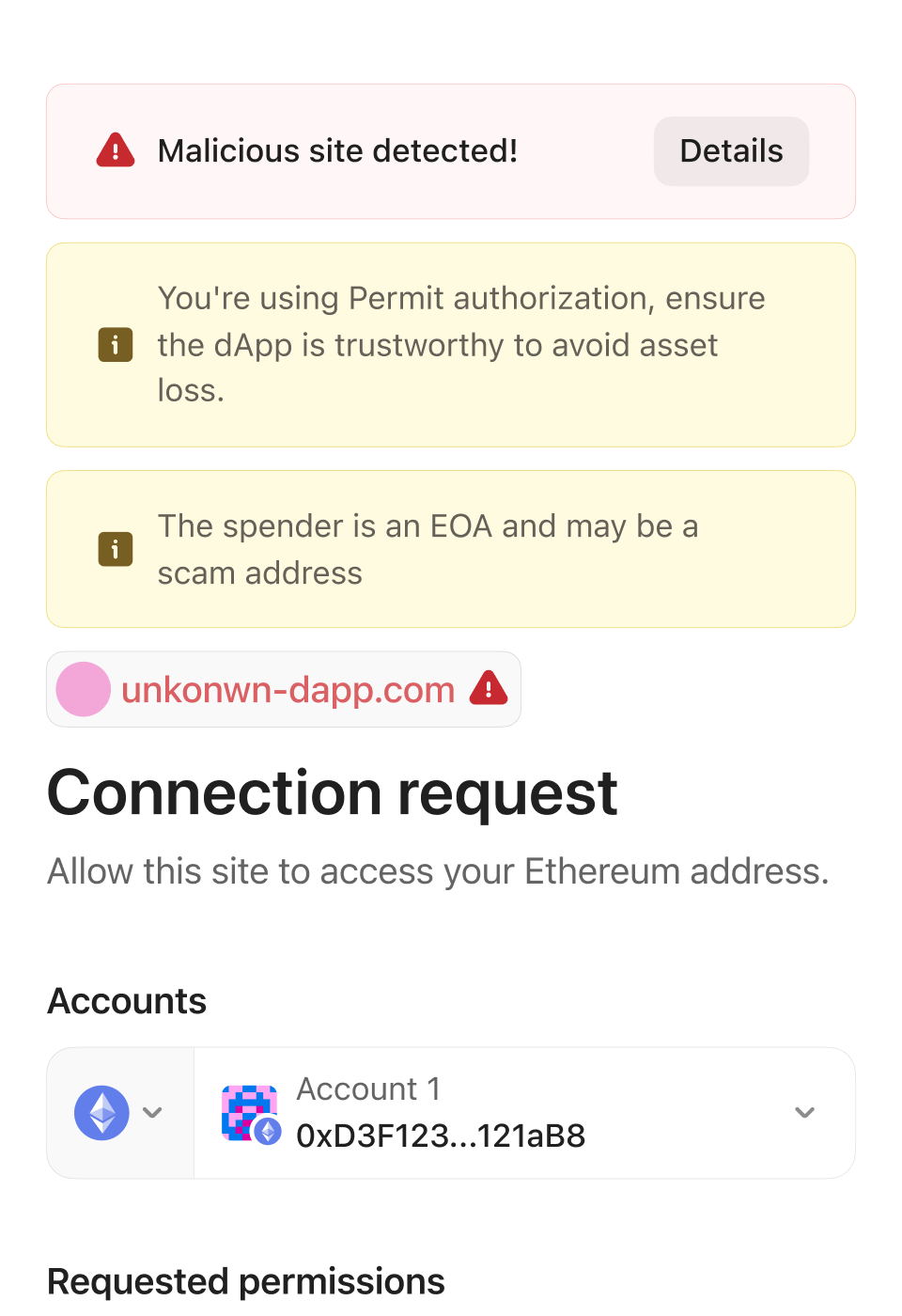Click the Ethereum network logo
Screen dimensions: 902x1316
(x=101, y=1113)
